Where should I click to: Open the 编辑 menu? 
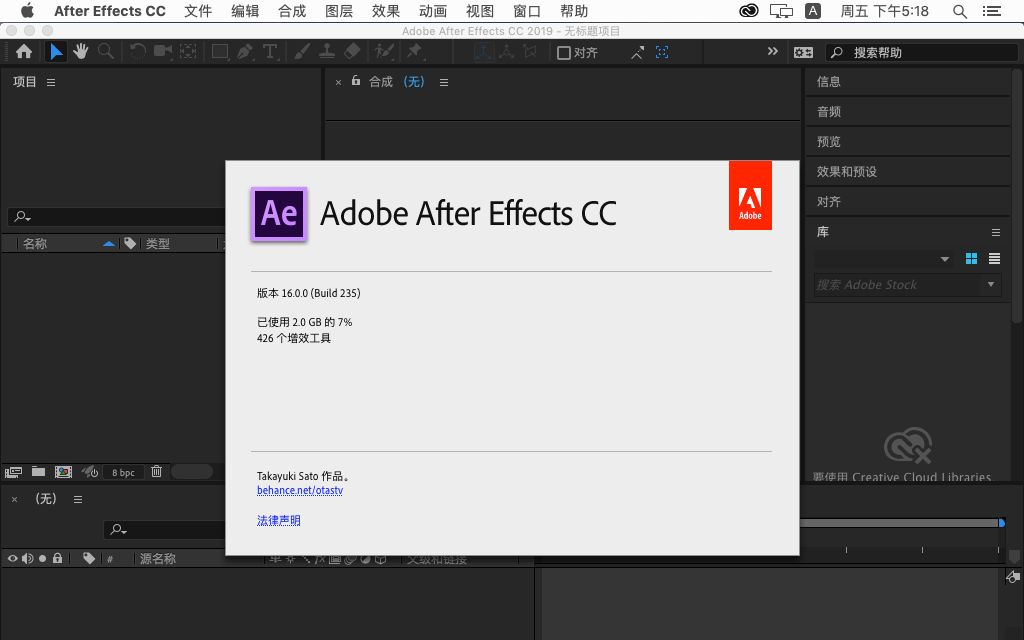click(x=245, y=11)
